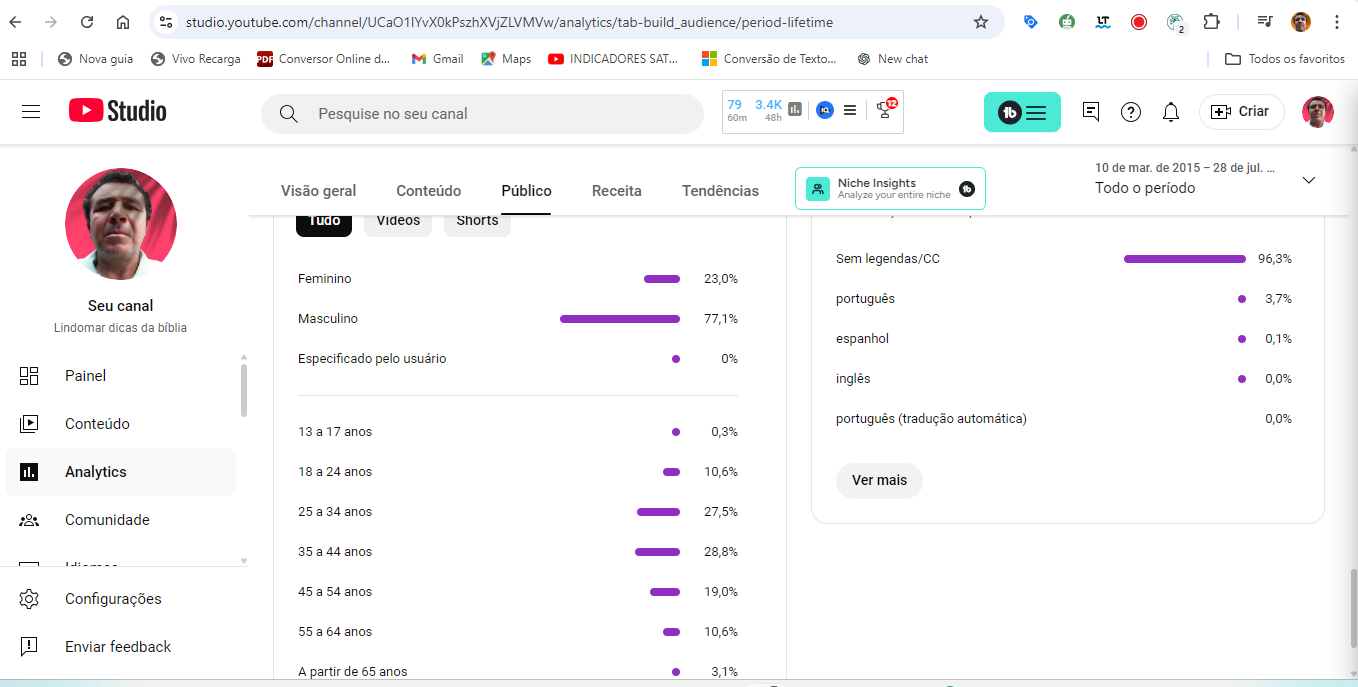Open the Niche Insights button
This screenshot has width=1358, height=687.
click(890, 188)
